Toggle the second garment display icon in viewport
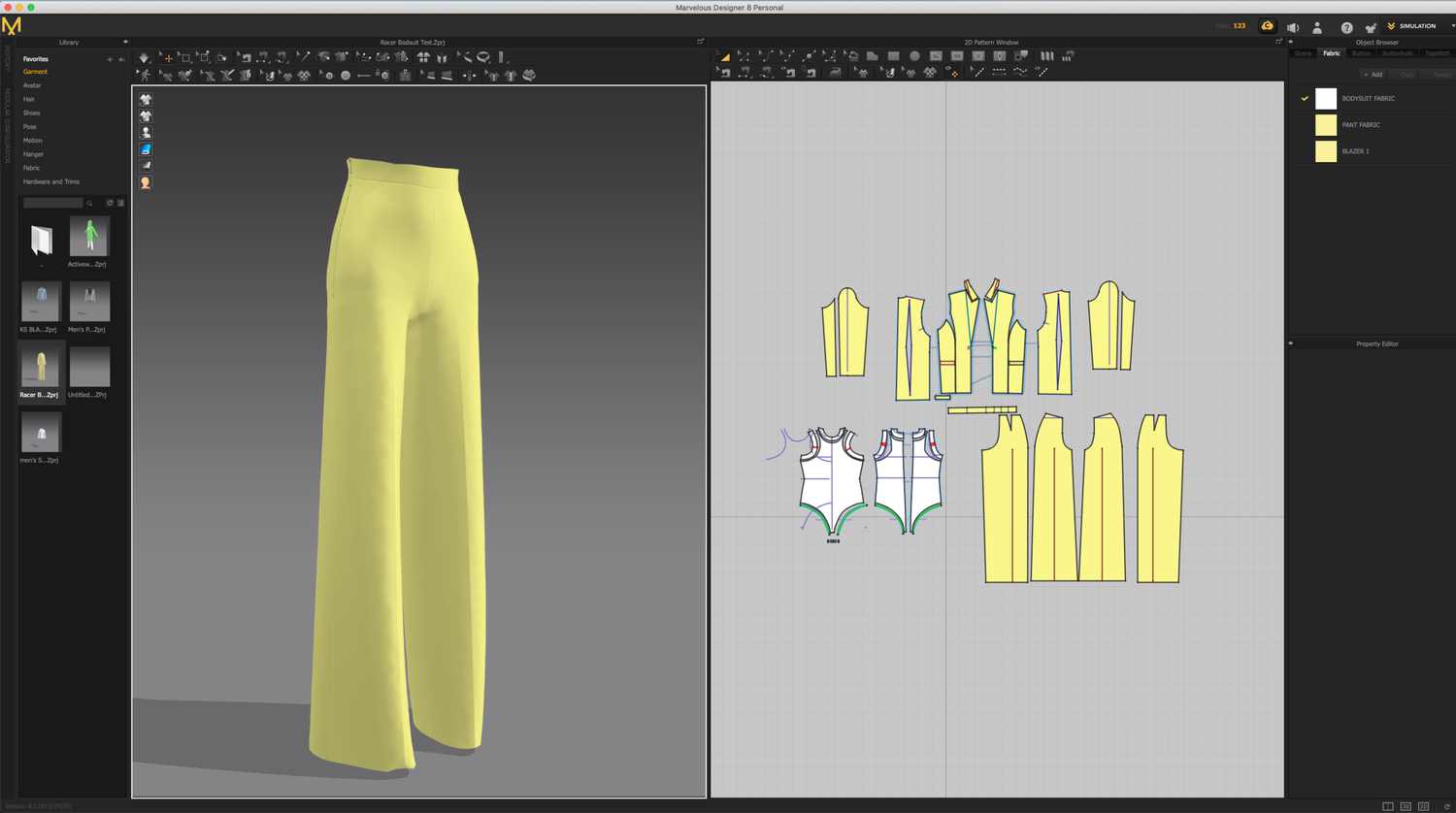 146,115
